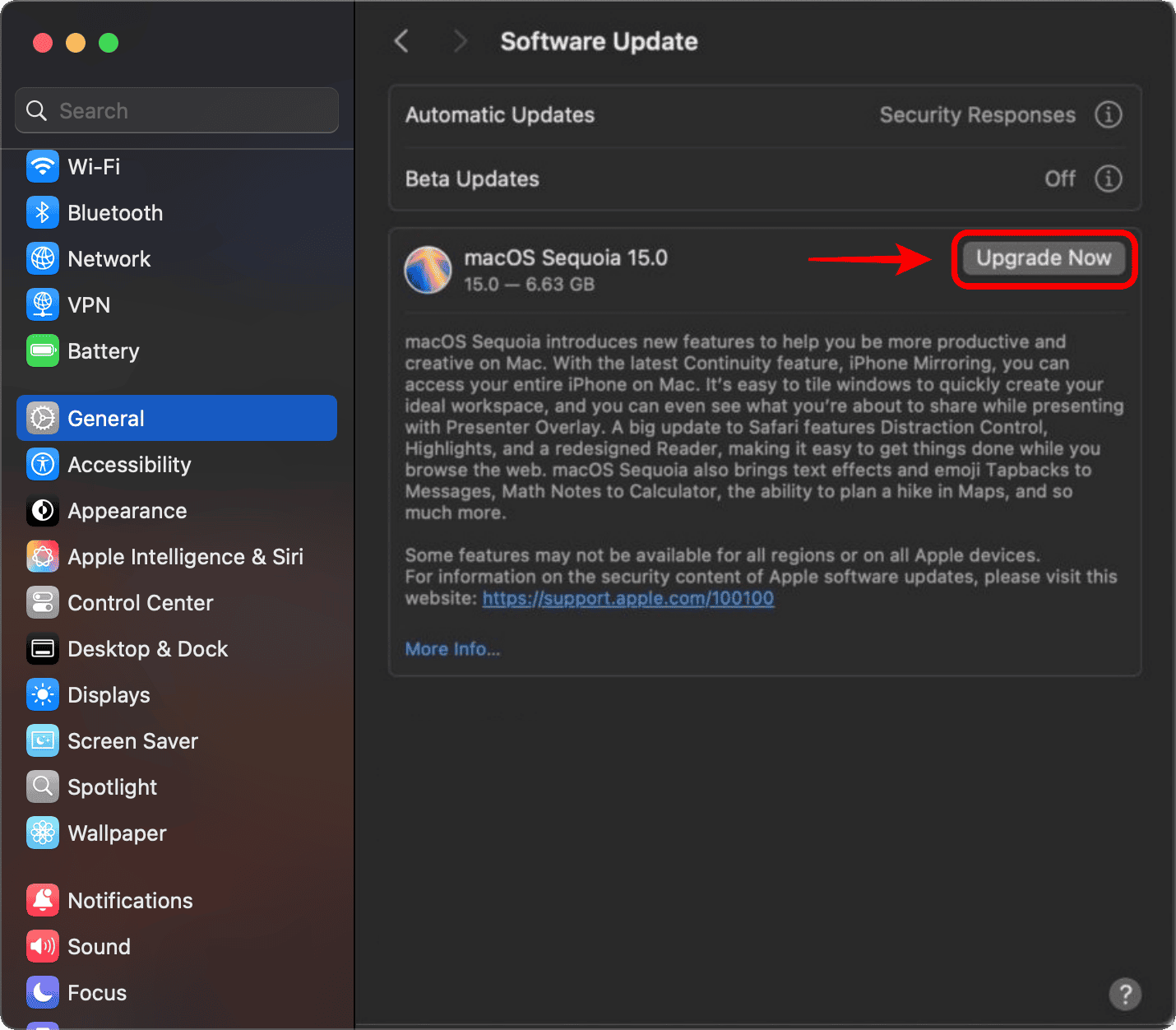Open the support.apple.com/100100 link

coord(627,599)
